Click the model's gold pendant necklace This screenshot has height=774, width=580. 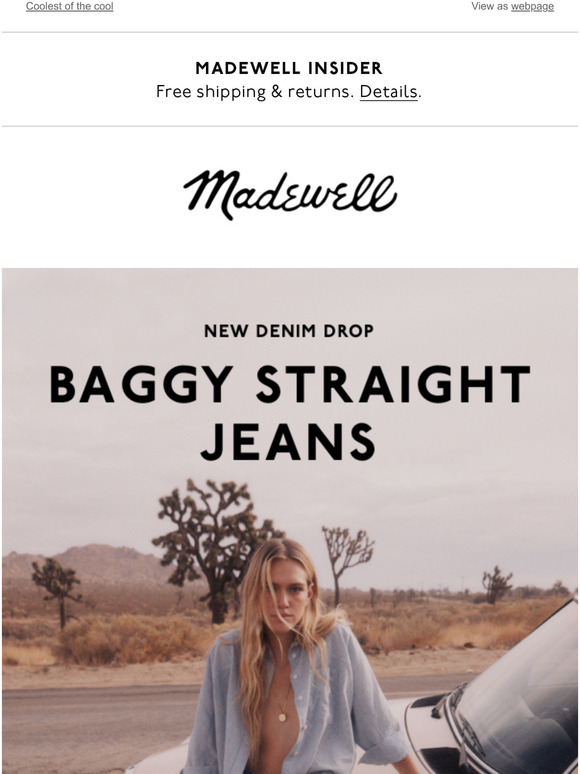[283, 716]
